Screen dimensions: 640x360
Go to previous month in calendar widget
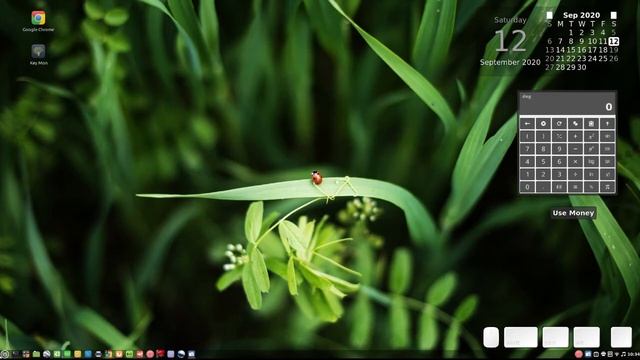(549, 15)
